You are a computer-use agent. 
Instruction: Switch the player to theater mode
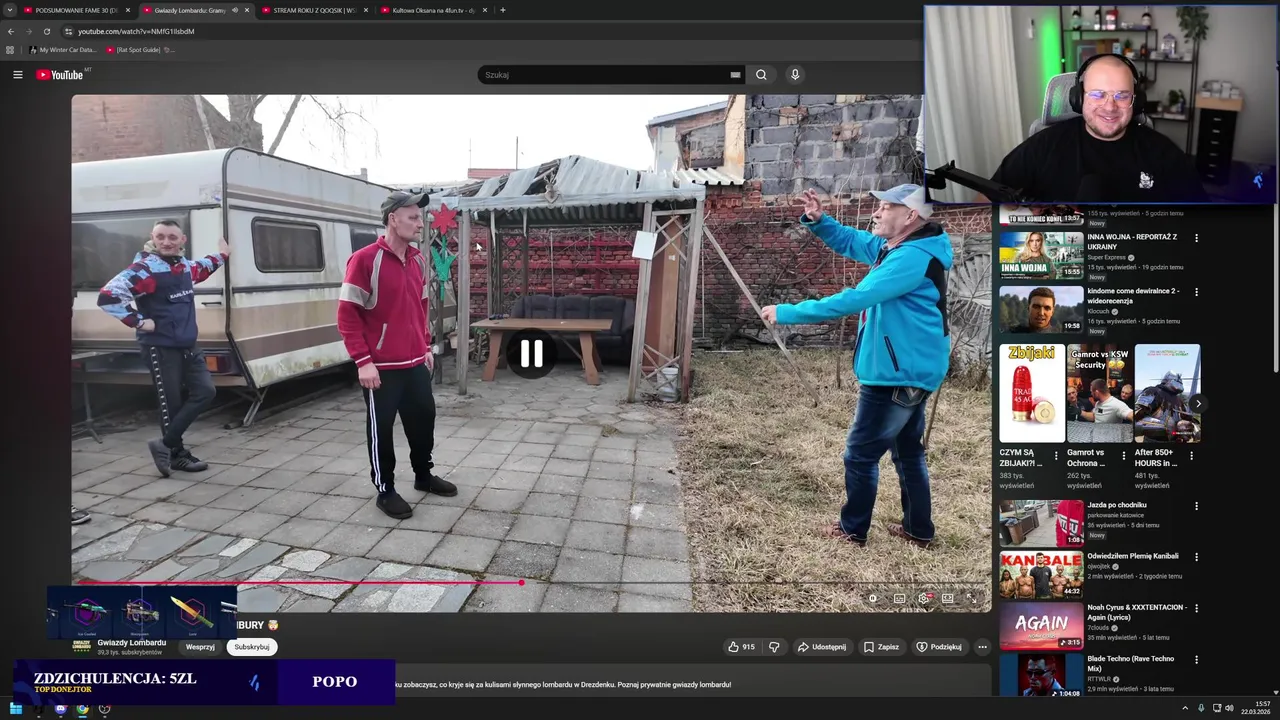click(x=947, y=598)
